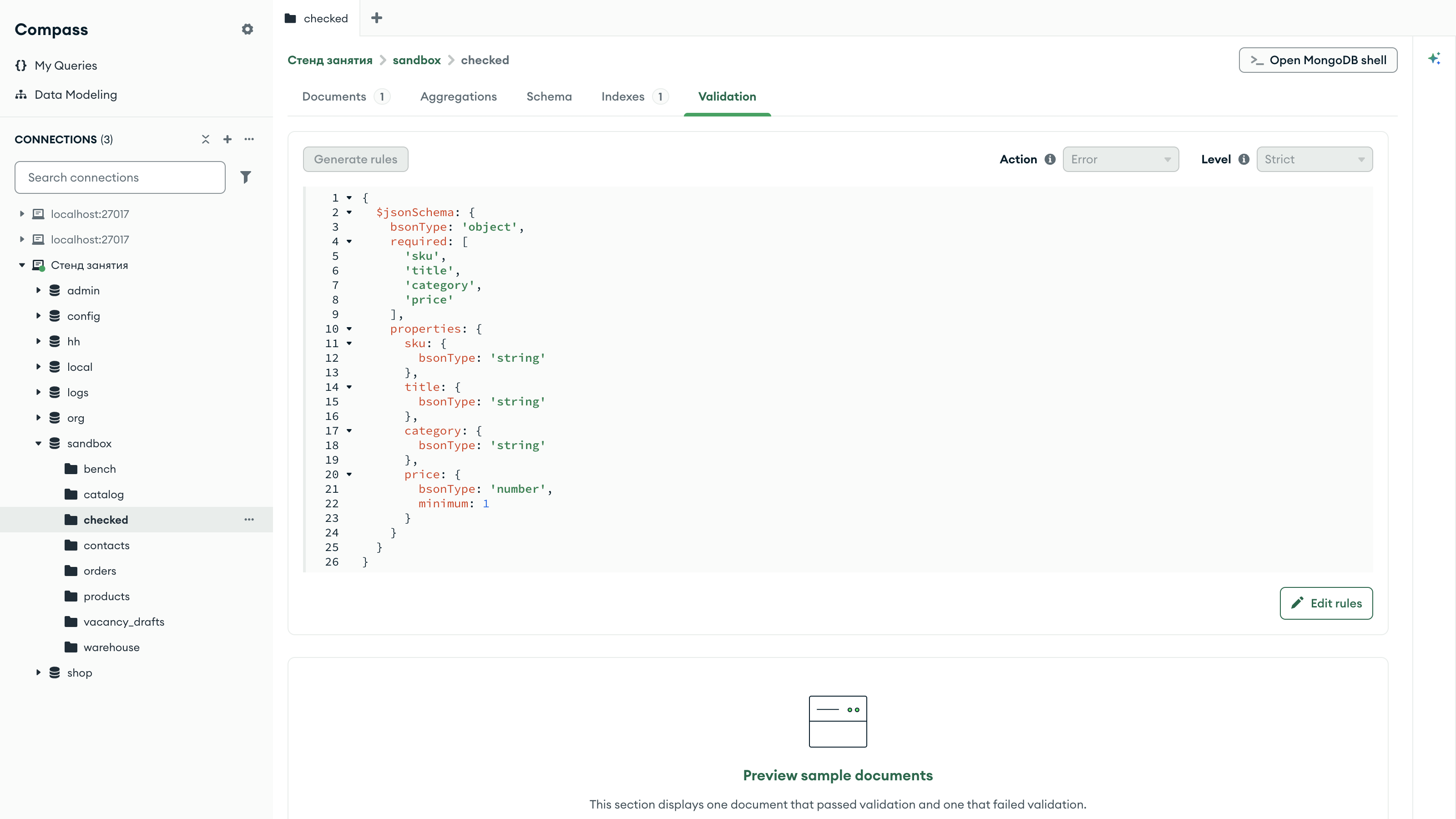This screenshot has width=1456, height=819.
Task: Collapse Стенд занятия connection
Action: pos(22,265)
